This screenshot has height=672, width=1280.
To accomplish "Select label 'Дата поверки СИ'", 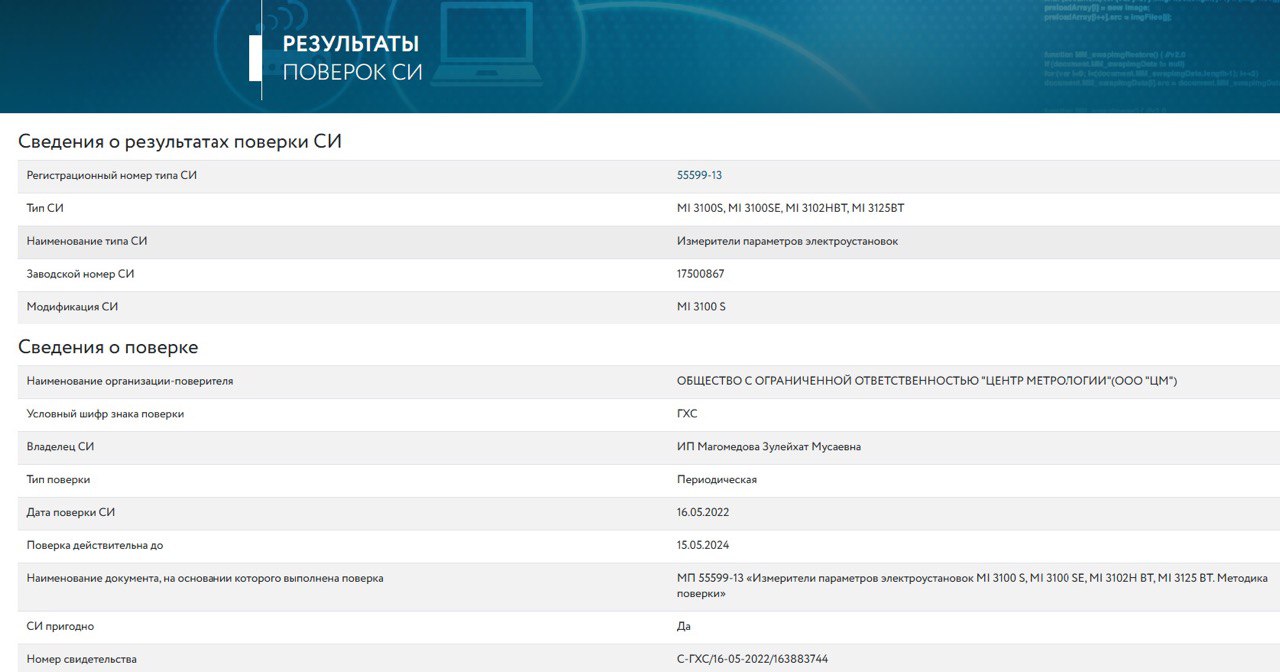I will coord(71,513).
